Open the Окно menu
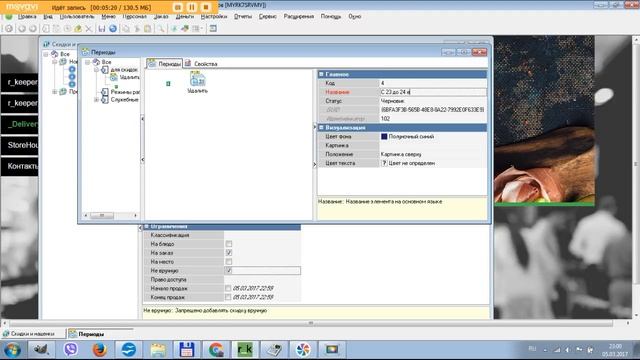The height and width of the screenshot is (360, 640). pyautogui.click(x=354, y=16)
